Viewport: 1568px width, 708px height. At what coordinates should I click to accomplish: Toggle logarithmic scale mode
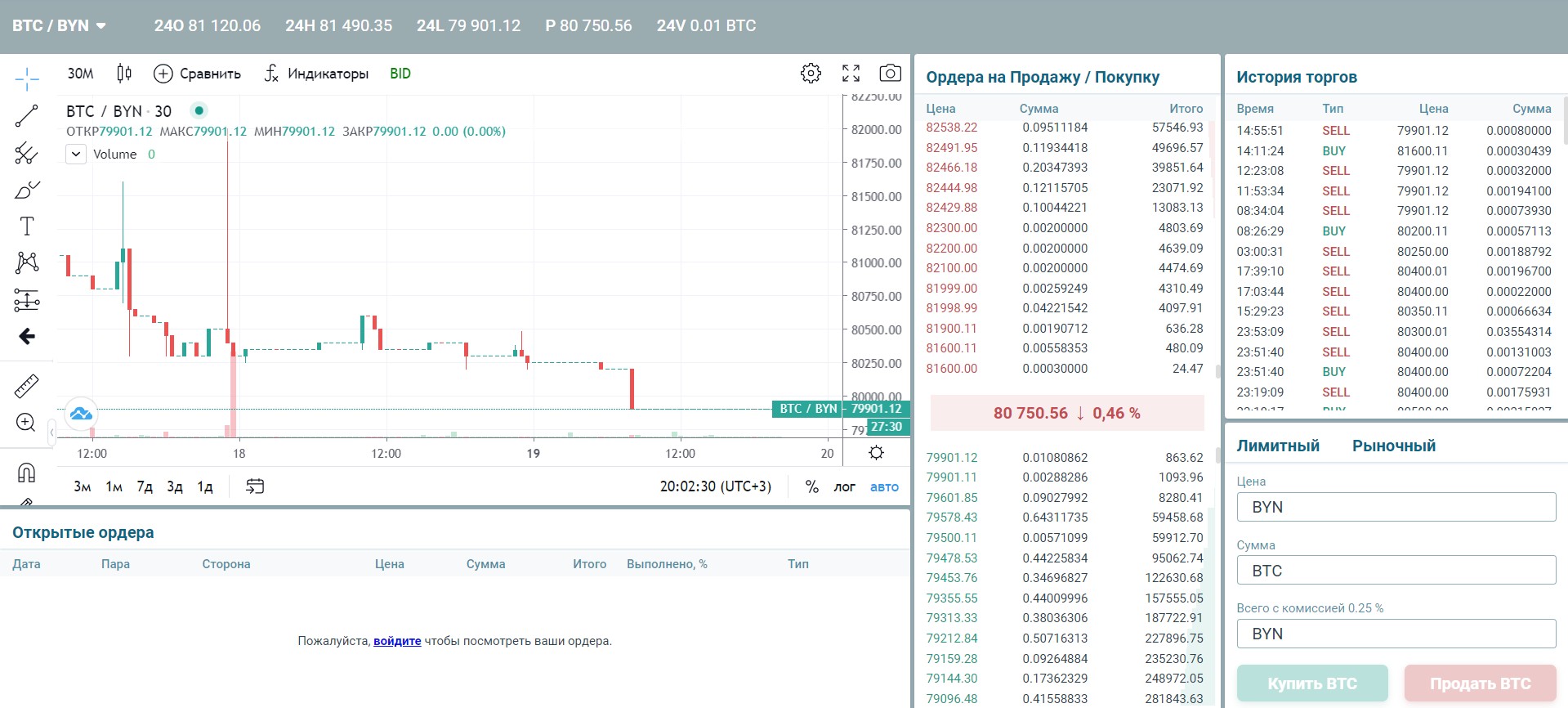pos(844,486)
